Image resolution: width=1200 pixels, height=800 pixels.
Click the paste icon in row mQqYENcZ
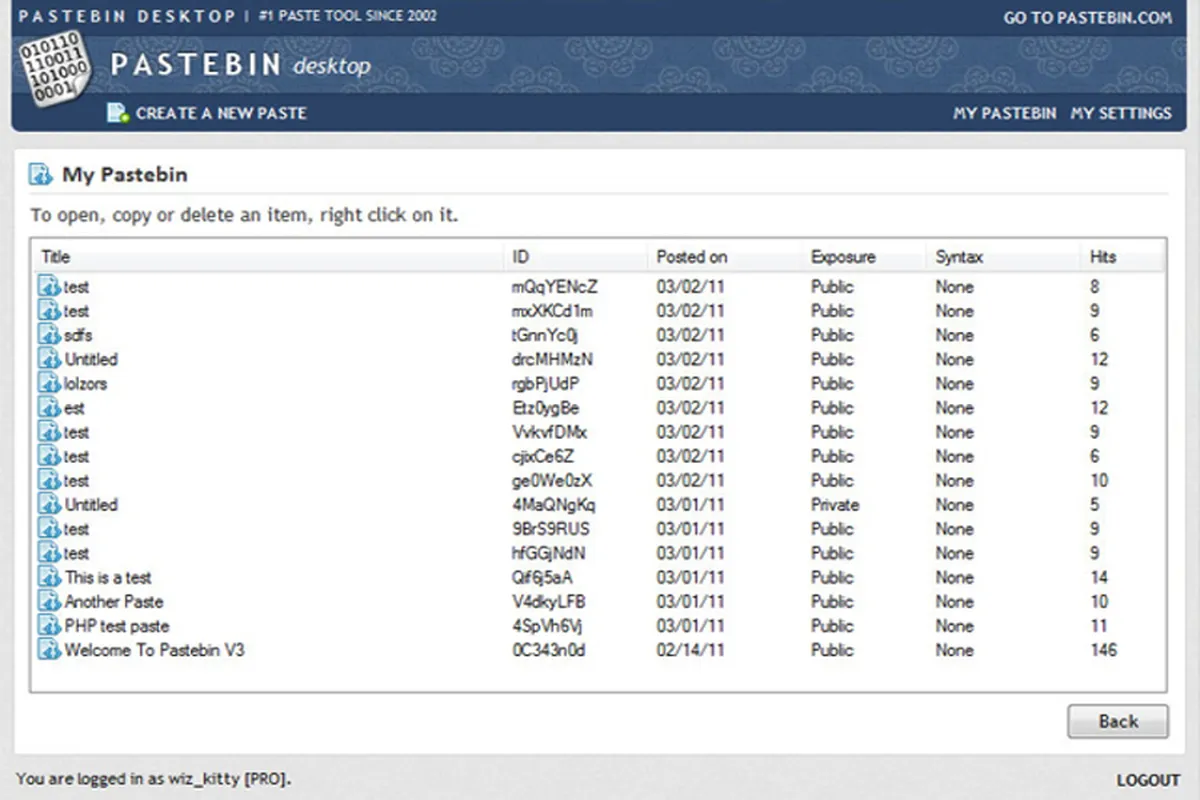click(50, 287)
